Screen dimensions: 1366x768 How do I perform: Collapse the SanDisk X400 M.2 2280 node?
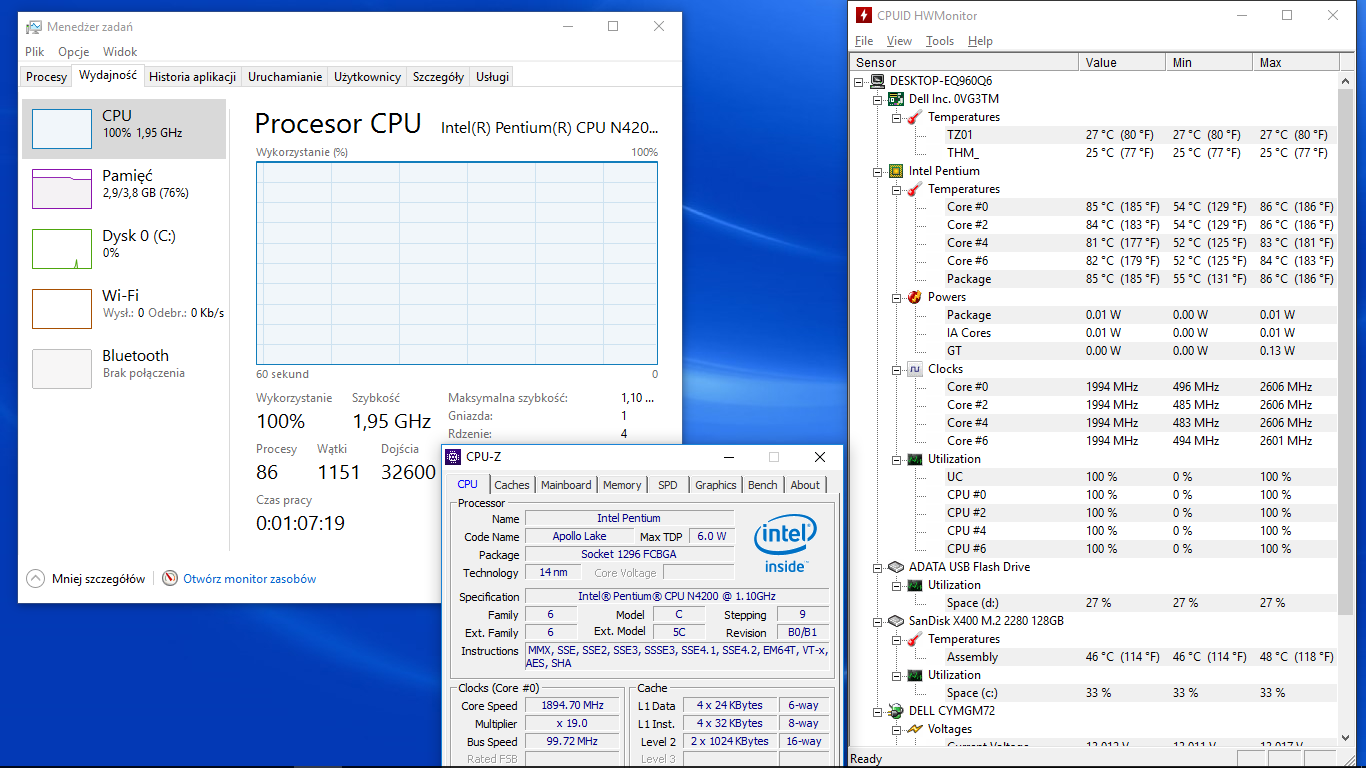click(878, 621)
